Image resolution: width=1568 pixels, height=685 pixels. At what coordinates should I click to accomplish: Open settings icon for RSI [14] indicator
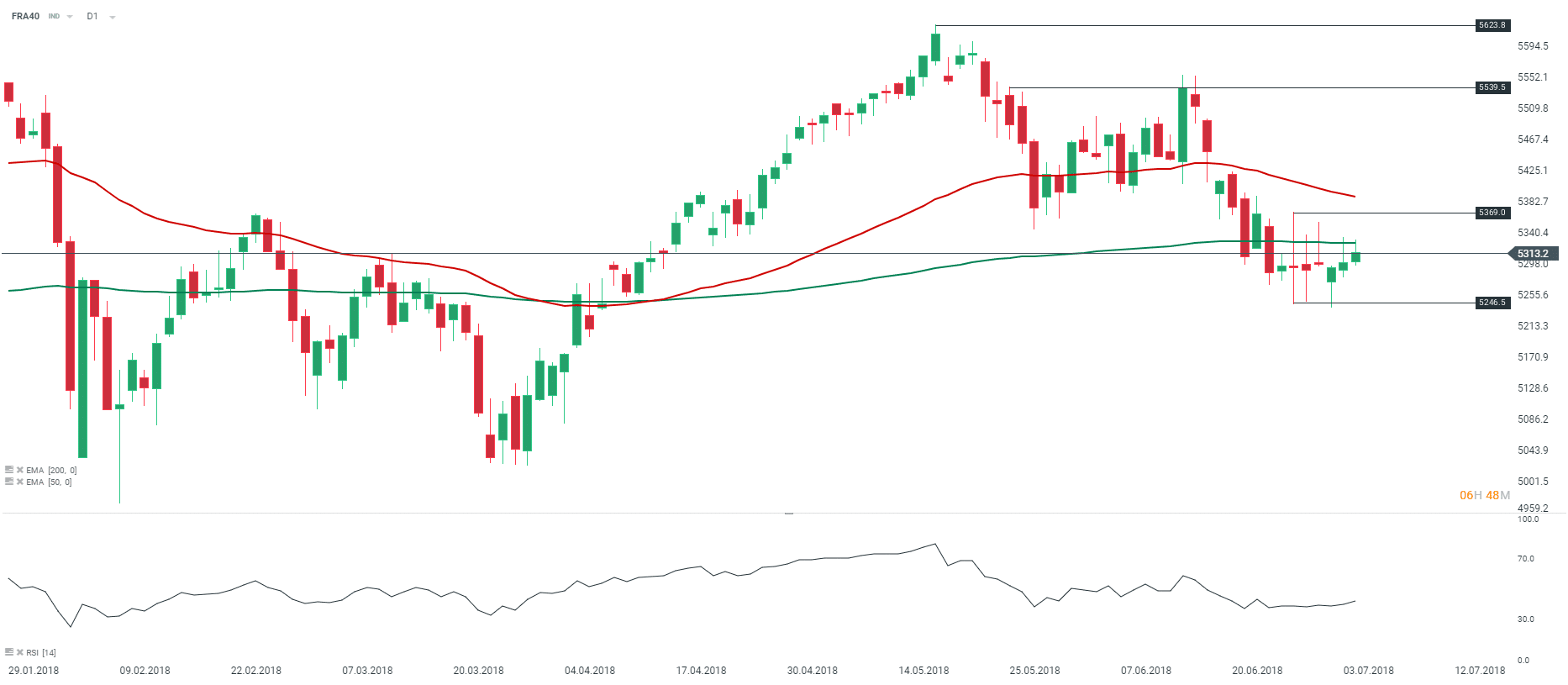click(9, 651)
